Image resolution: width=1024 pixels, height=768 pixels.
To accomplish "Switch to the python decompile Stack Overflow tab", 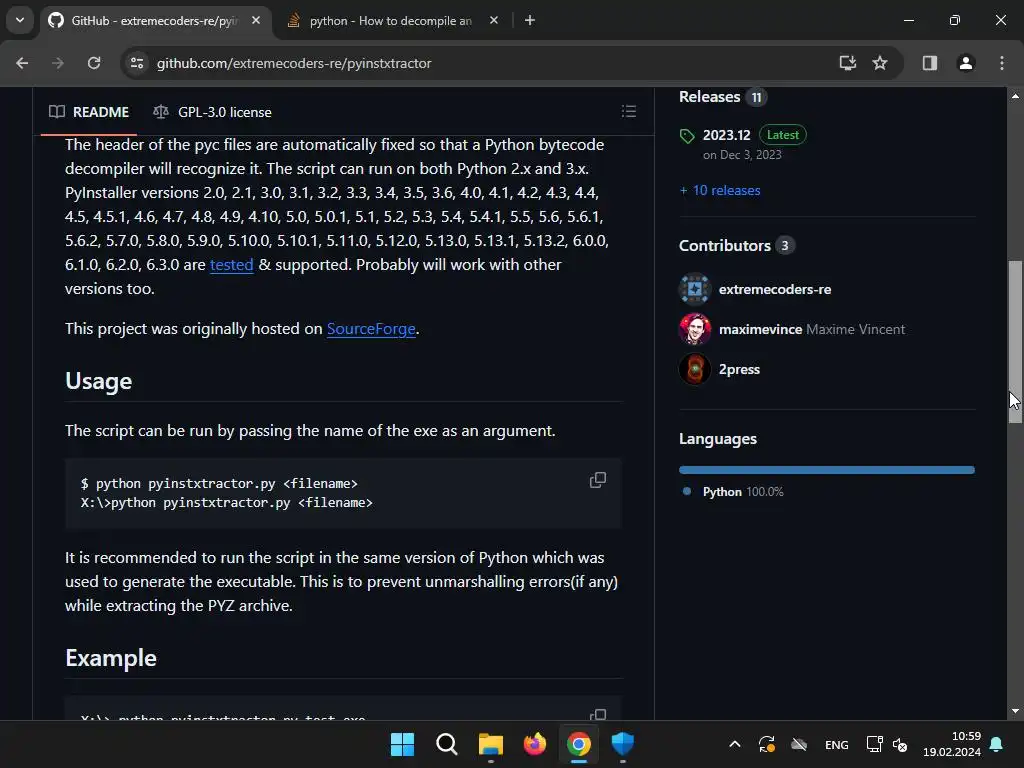I will [x=391, y=21].
